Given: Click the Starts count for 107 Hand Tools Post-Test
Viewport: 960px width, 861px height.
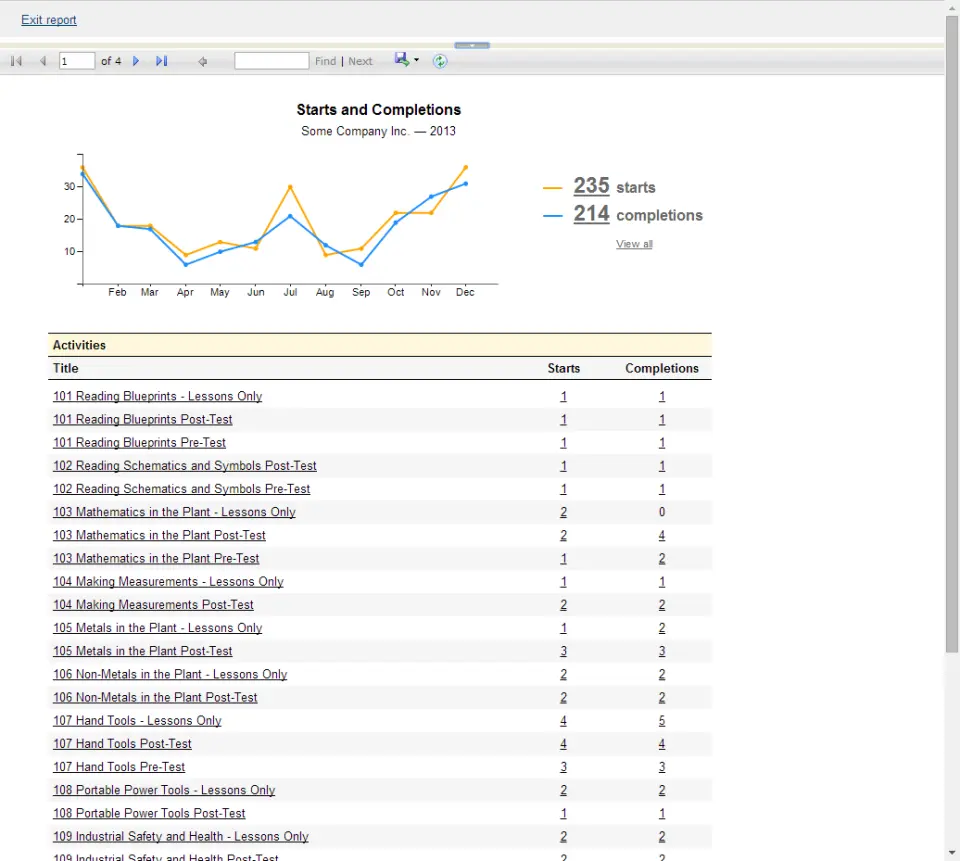Looking at the screenshot, I should [x=563, y=743].
